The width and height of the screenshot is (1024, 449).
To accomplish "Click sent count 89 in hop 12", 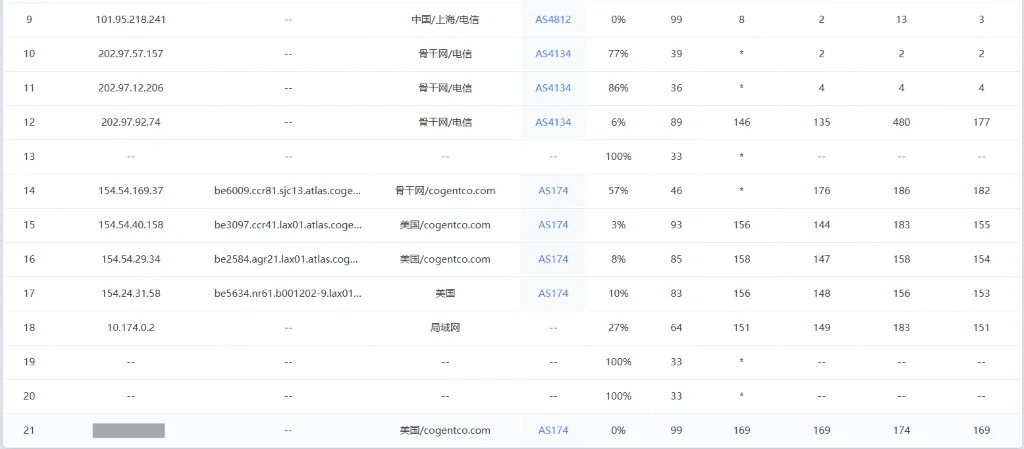I will tap(677, 122).
